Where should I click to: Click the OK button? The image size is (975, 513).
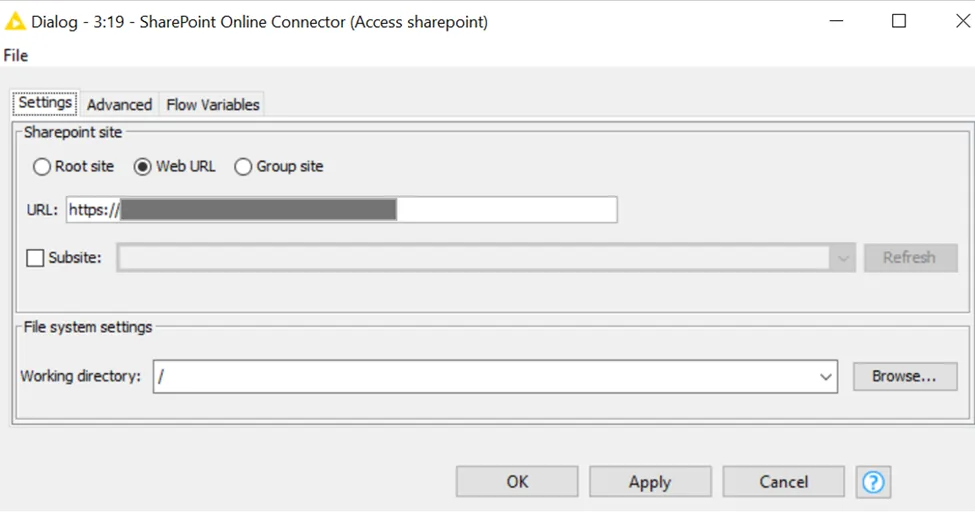[517, 482]
